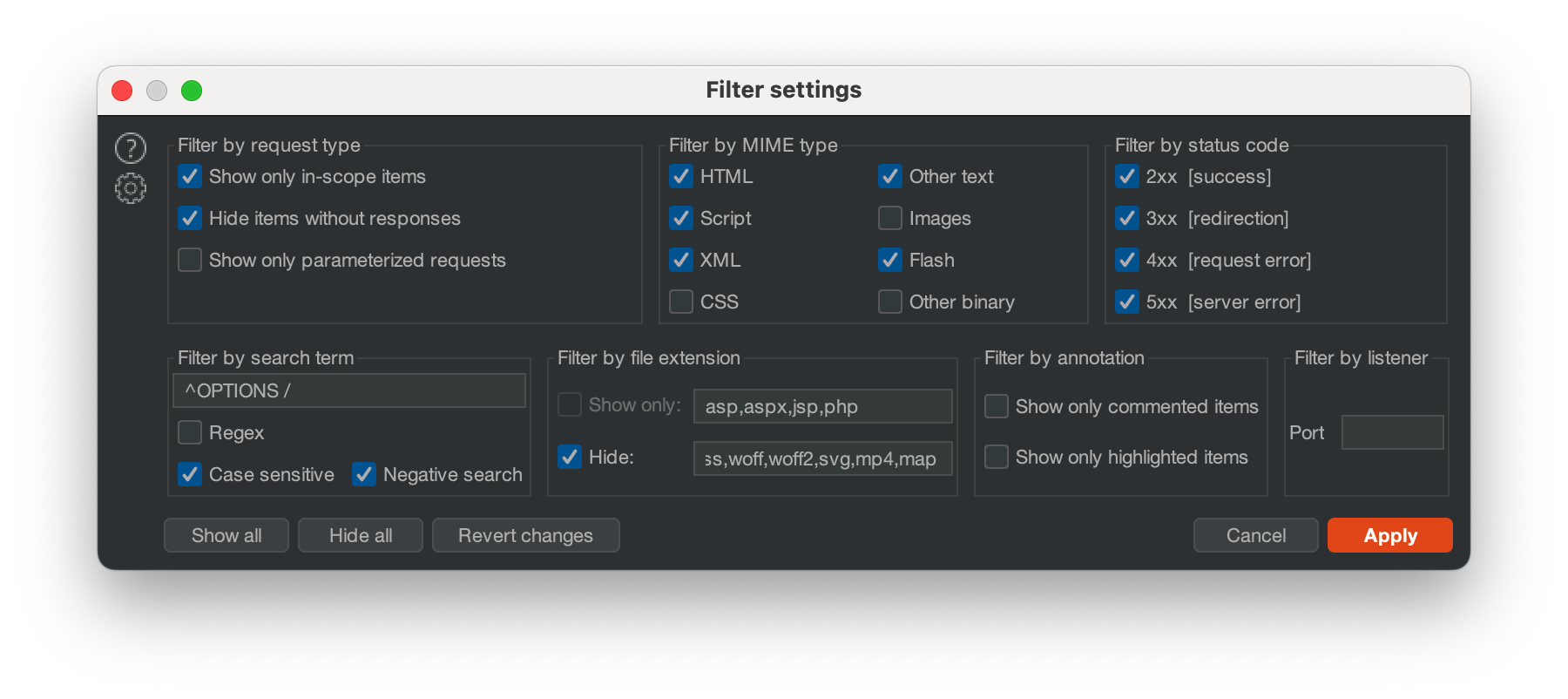Uncheck the 4xx request error checkbox
The image size is (1568, 699).
point(1127,261)
